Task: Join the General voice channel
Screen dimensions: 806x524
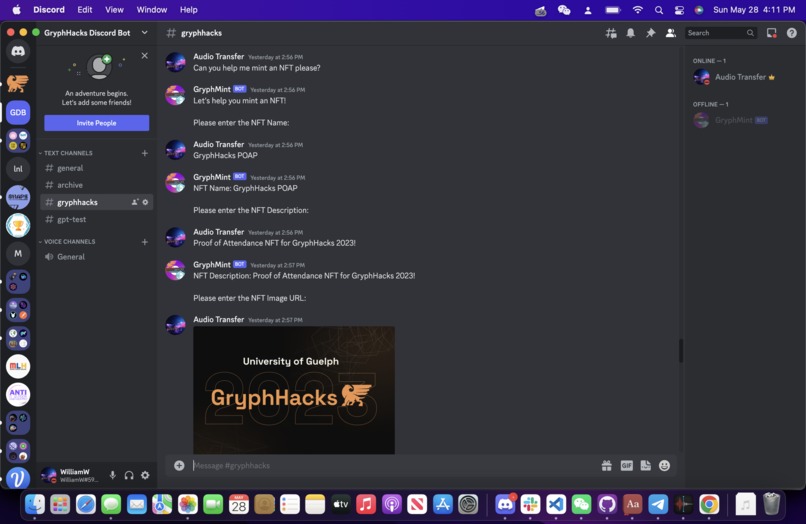Action: coord(97,257)
